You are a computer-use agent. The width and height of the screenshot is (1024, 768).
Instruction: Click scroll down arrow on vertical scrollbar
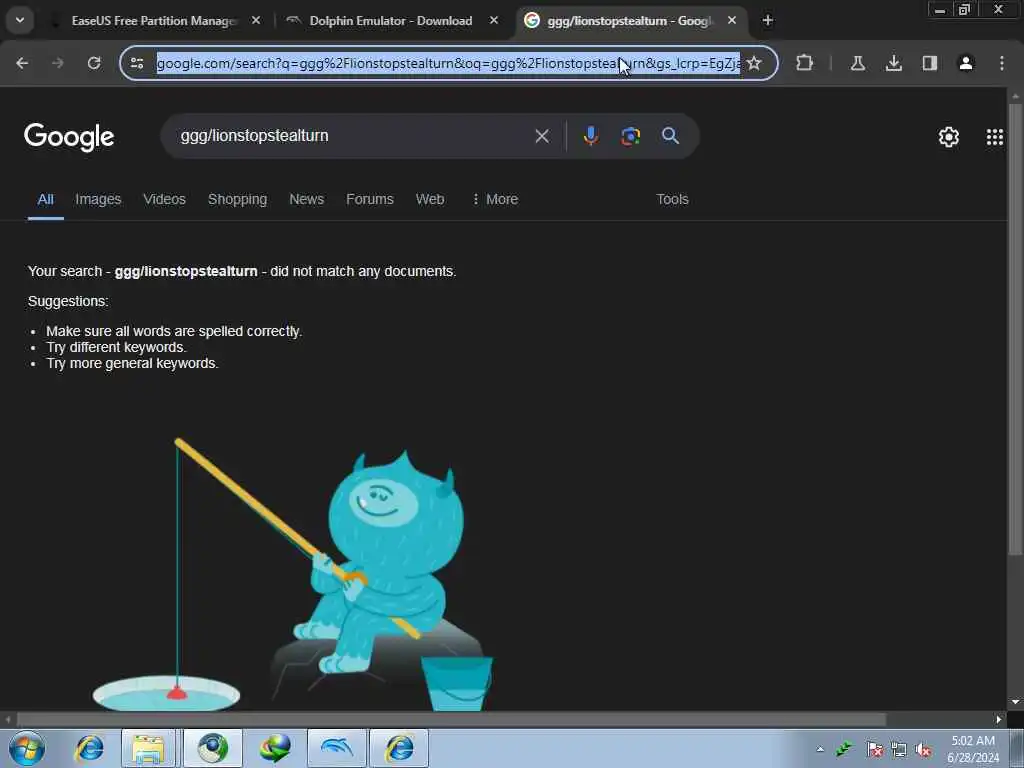pos(1015,702)
